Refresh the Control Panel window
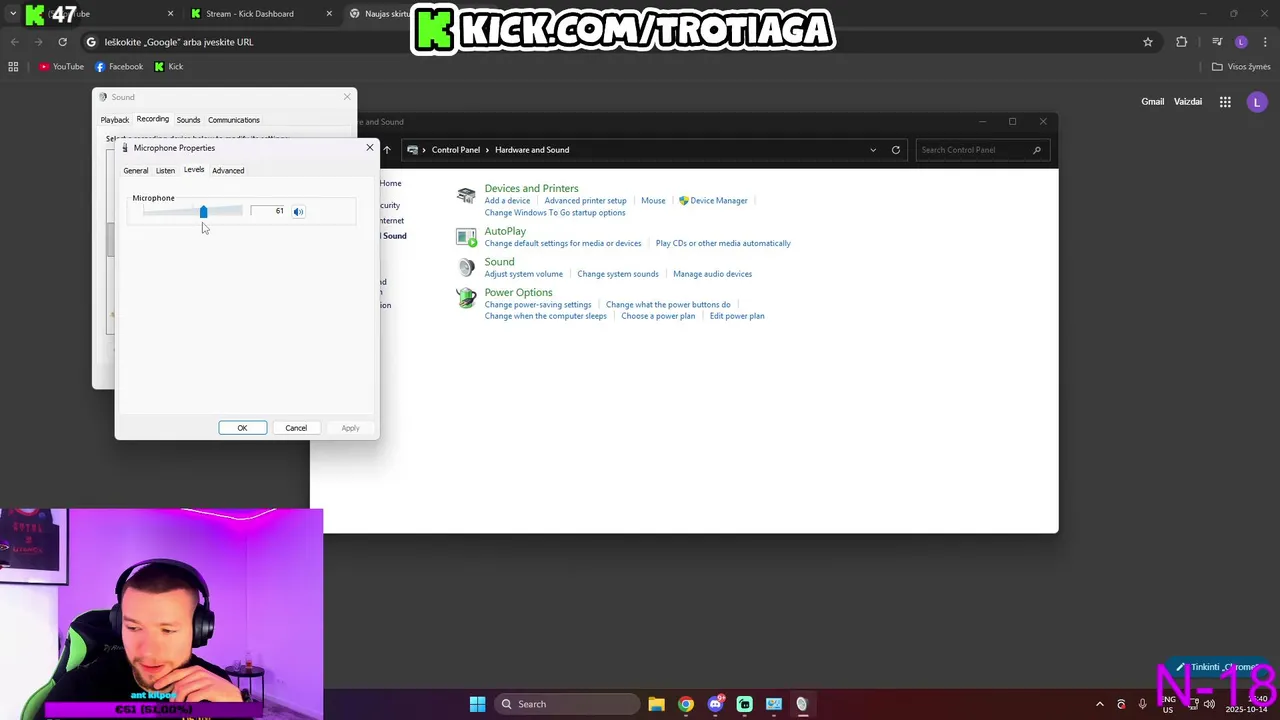Viewport: 1280px width, 720px height. coord(896,150)
